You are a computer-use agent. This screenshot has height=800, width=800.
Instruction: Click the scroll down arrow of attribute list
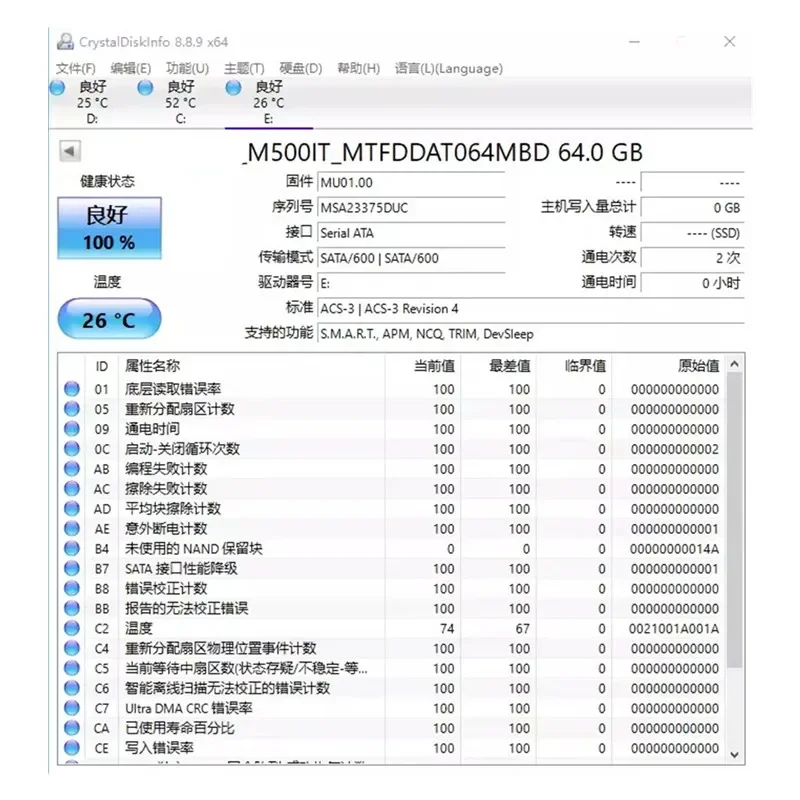click(x=735, y=755)
